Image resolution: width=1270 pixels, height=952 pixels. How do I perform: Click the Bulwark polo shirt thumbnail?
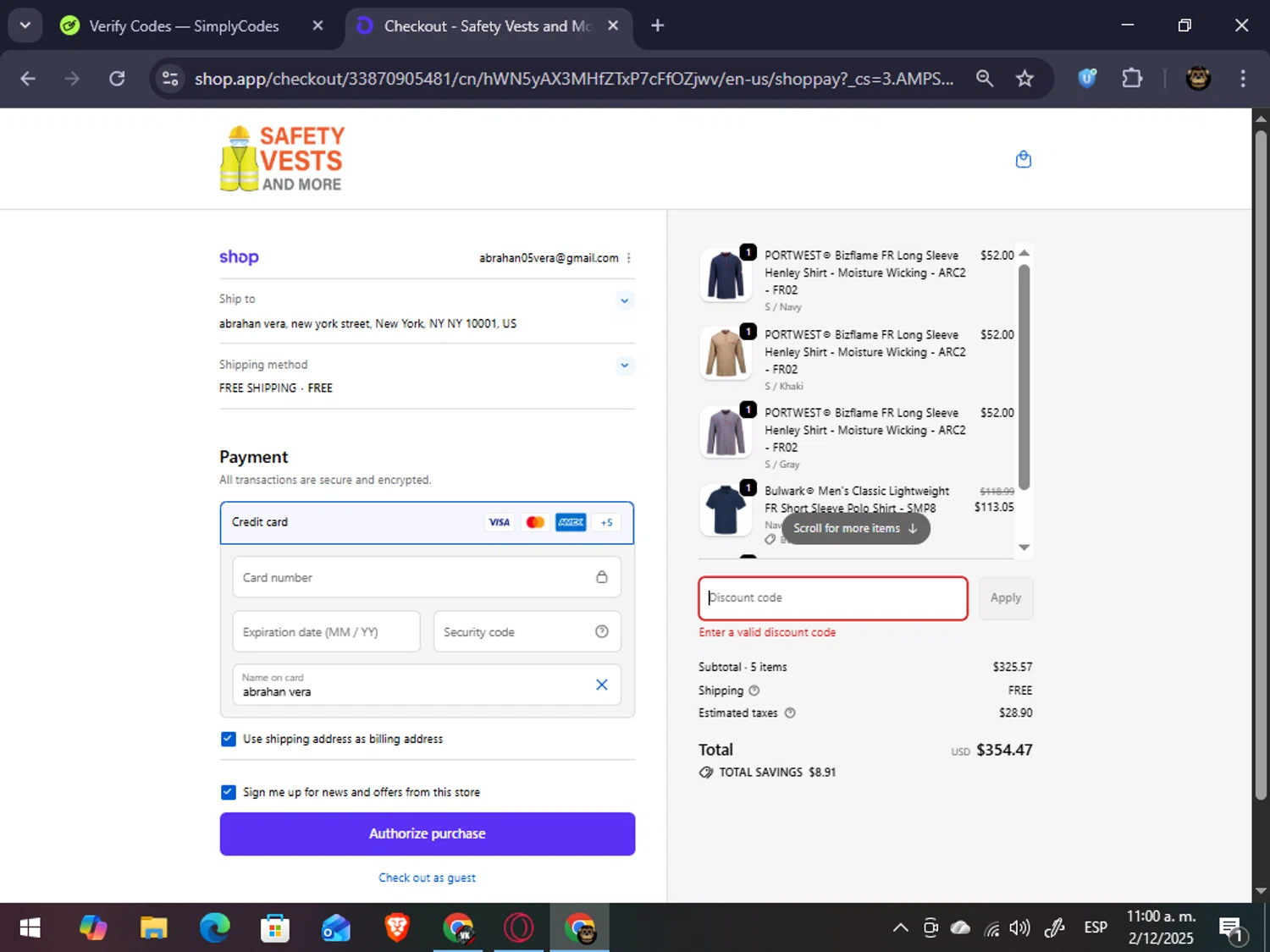726,509
